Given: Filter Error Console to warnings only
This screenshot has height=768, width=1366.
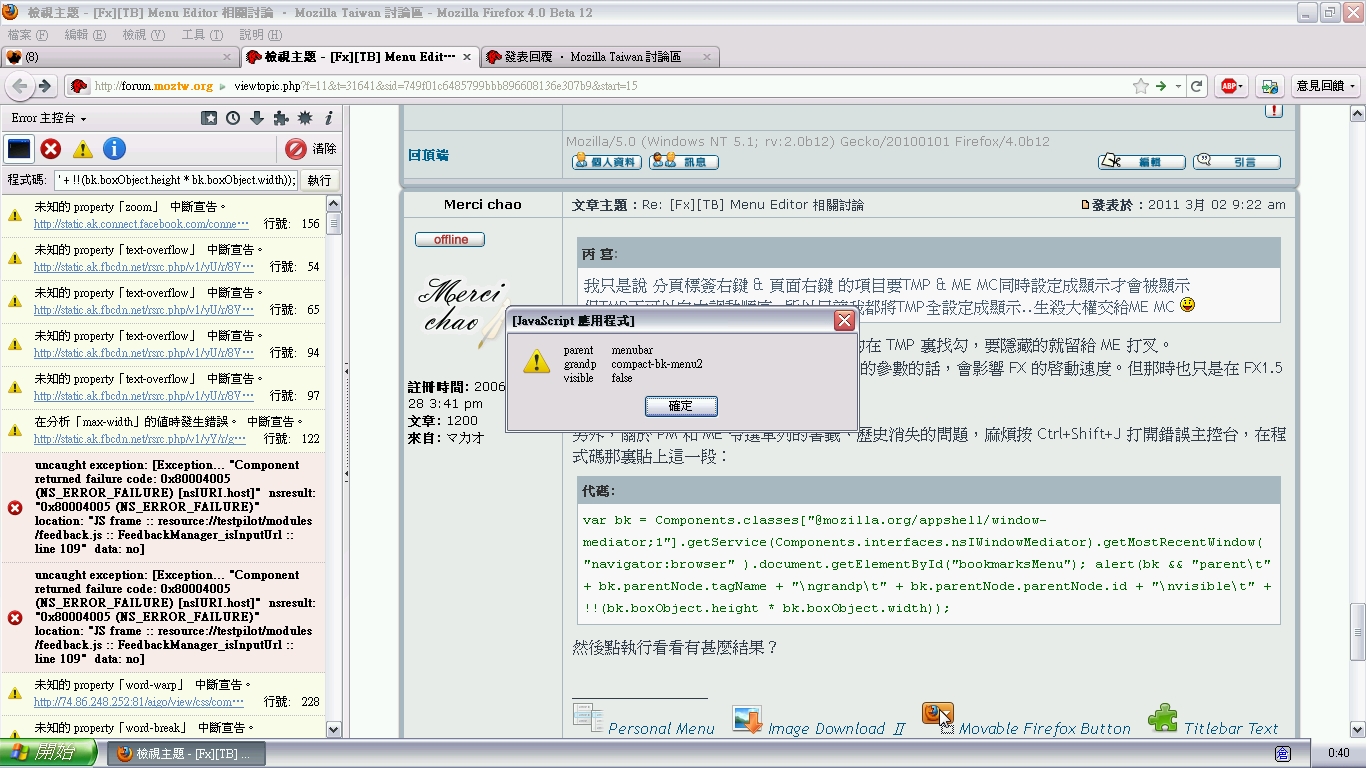Looking at the screenshot, I should [83, 149].
